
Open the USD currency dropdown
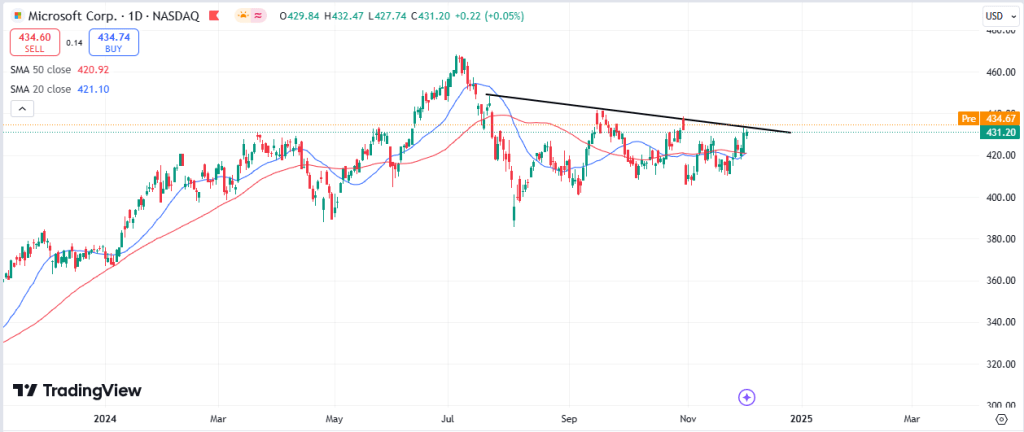pyautogui.click(x=994, y=16)
